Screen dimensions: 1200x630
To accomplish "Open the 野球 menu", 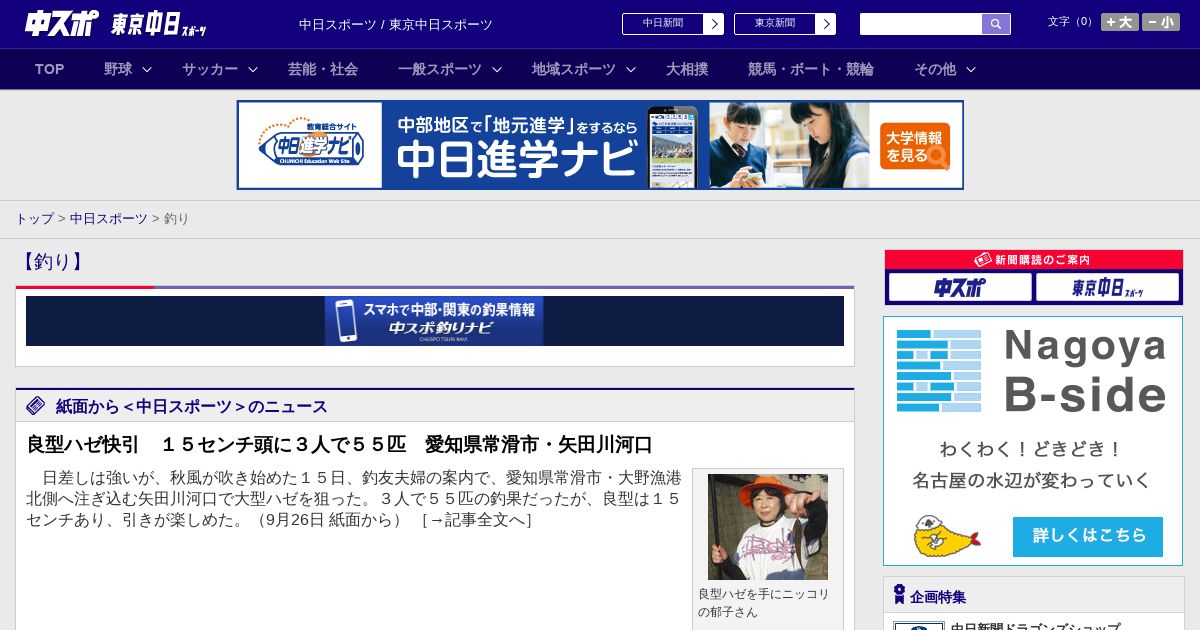I will click(x=118, y=69).
